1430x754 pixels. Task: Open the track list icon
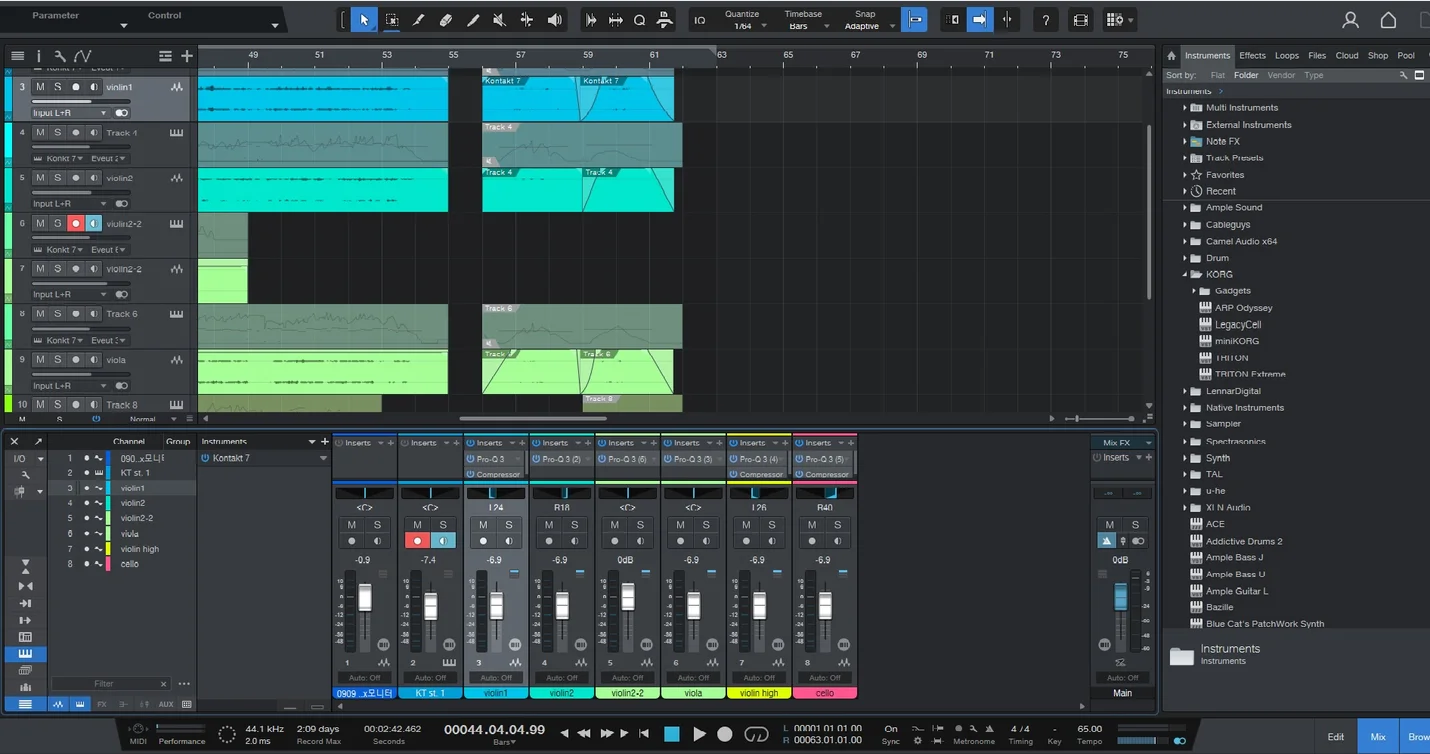(17, 56)
